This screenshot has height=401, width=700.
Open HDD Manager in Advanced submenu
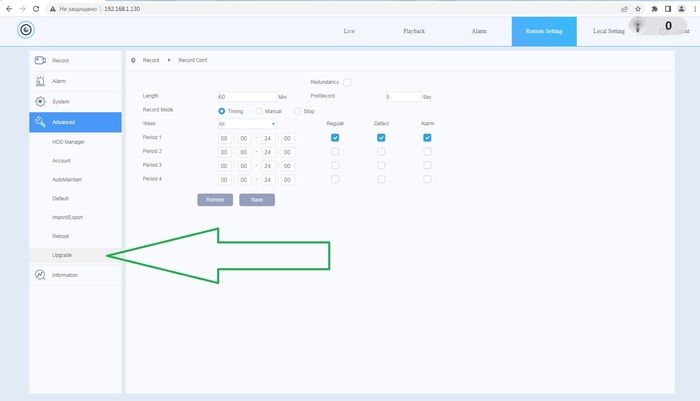pyautogui.click(x=66, y=143)
